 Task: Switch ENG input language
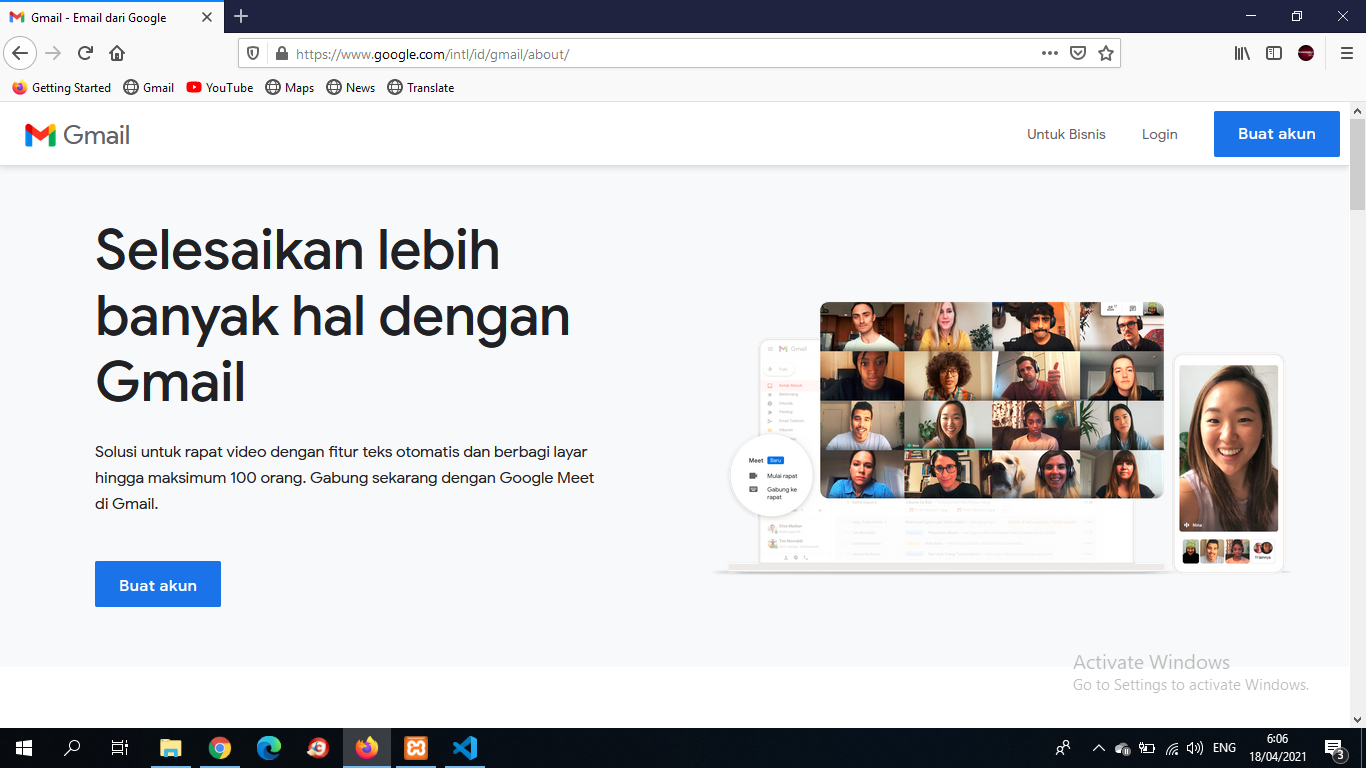click(1224, 748)
